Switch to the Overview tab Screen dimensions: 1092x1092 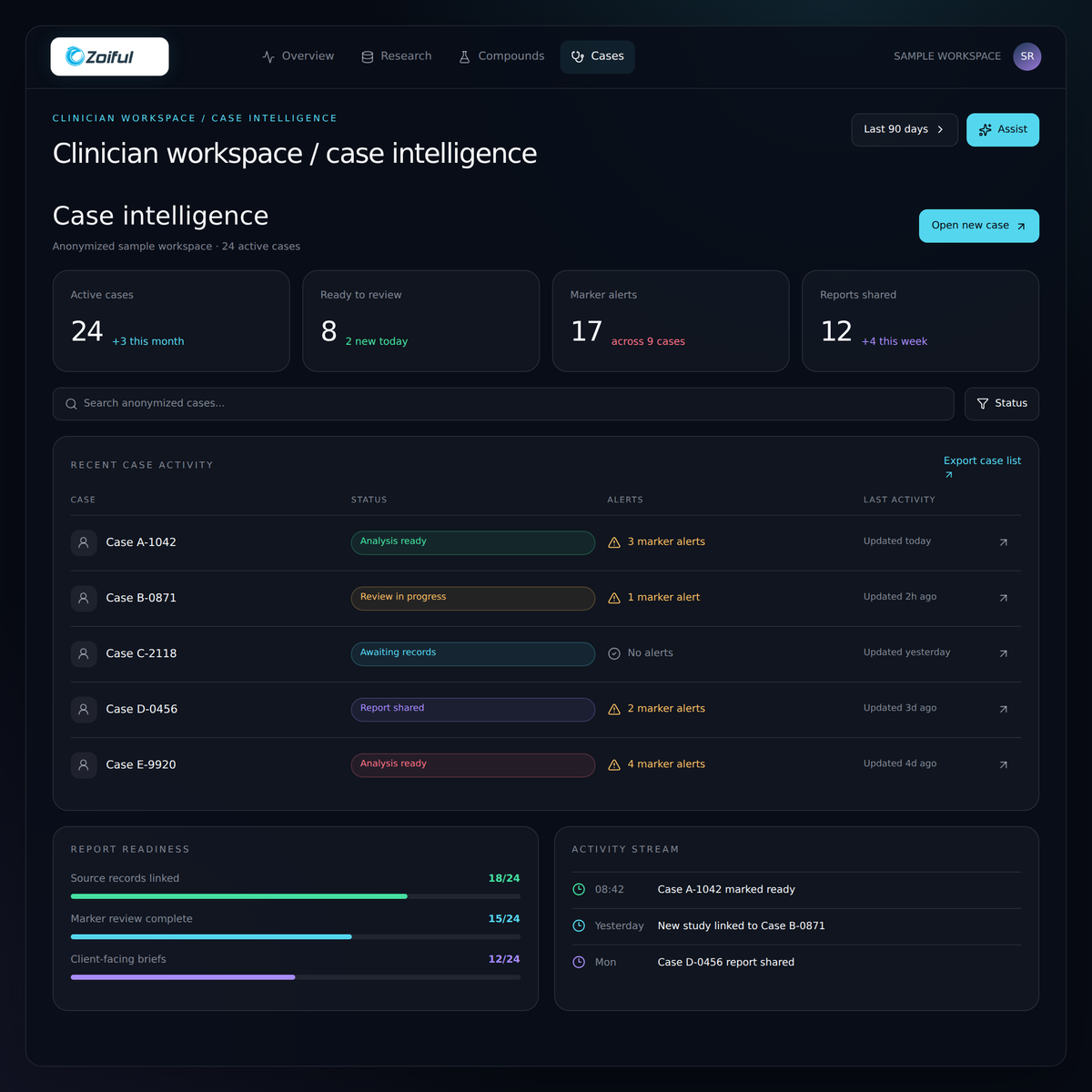tap(298, 56)
